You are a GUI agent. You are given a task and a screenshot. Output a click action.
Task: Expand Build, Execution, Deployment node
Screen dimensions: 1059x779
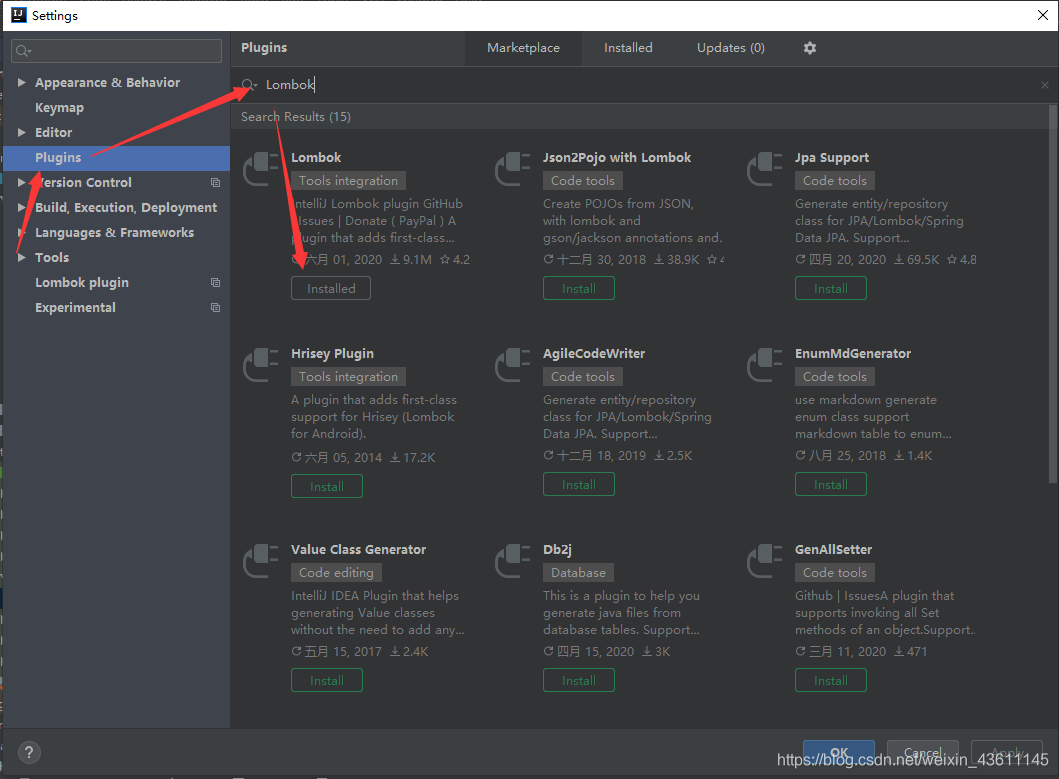tap(22, 207)
